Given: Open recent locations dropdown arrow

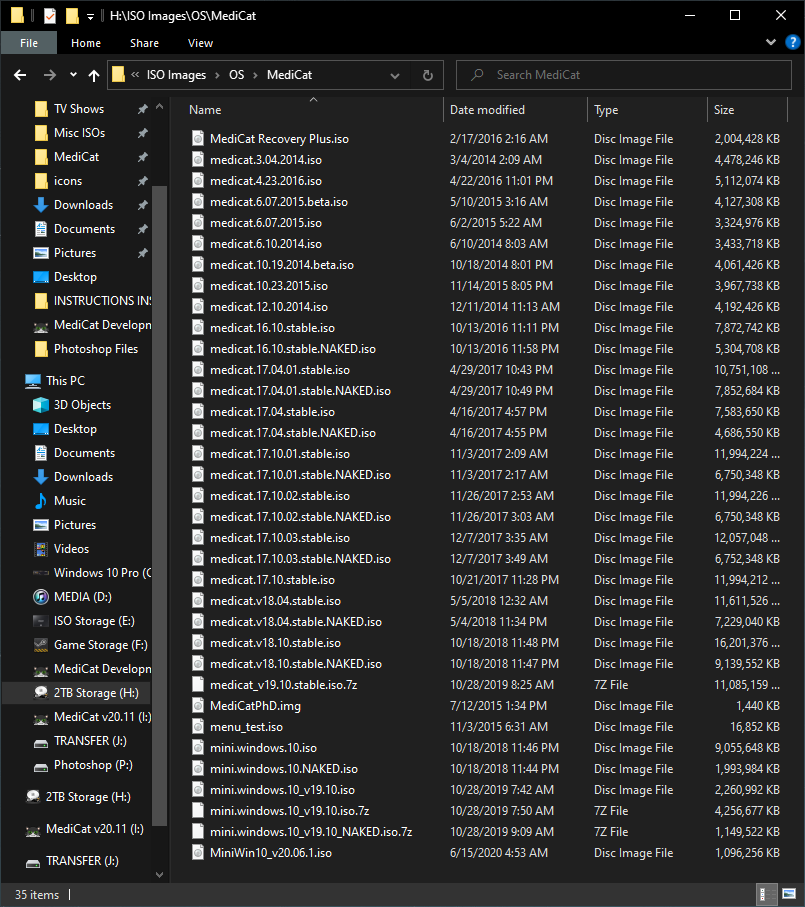Looking at the screenshot, I should (73, 75).
